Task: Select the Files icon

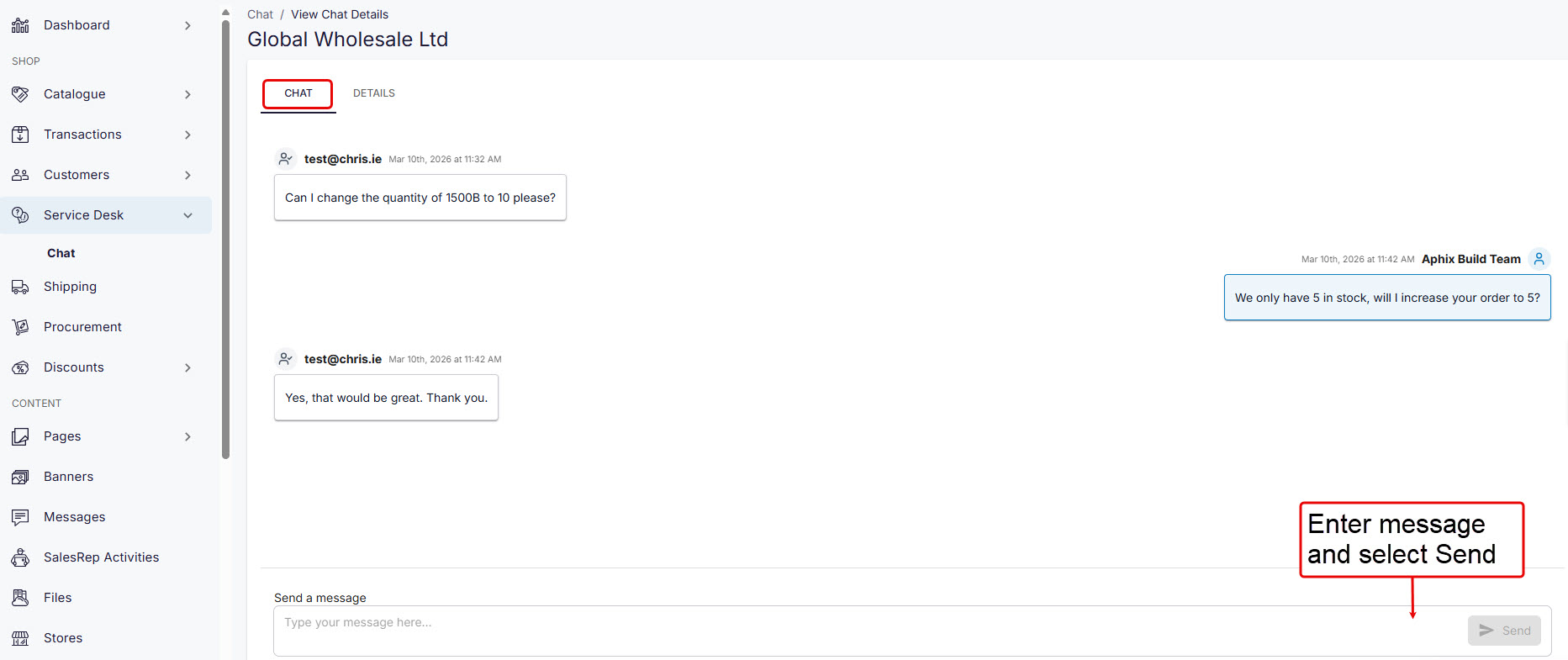Action: 20,597
